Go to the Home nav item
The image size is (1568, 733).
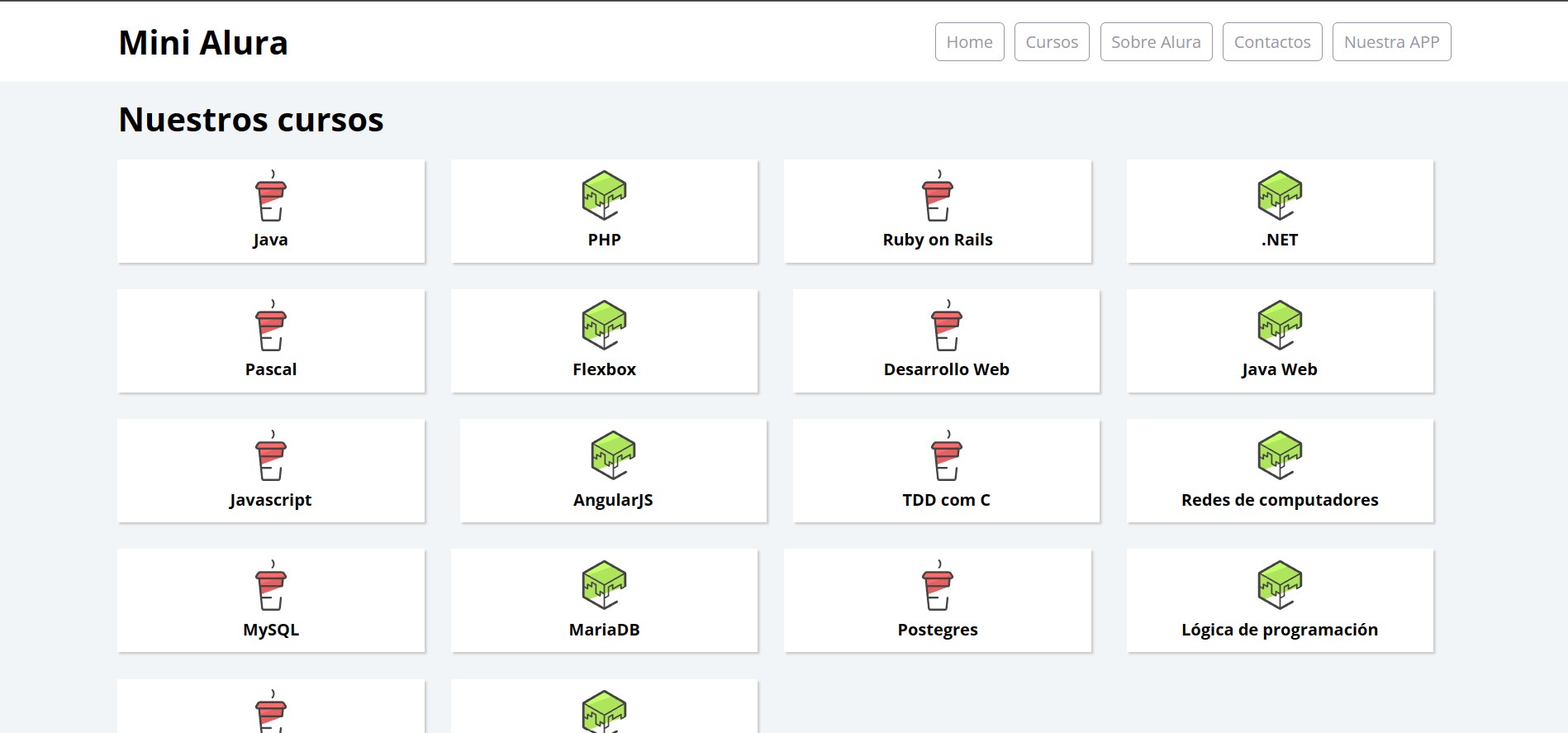point(969,42)
